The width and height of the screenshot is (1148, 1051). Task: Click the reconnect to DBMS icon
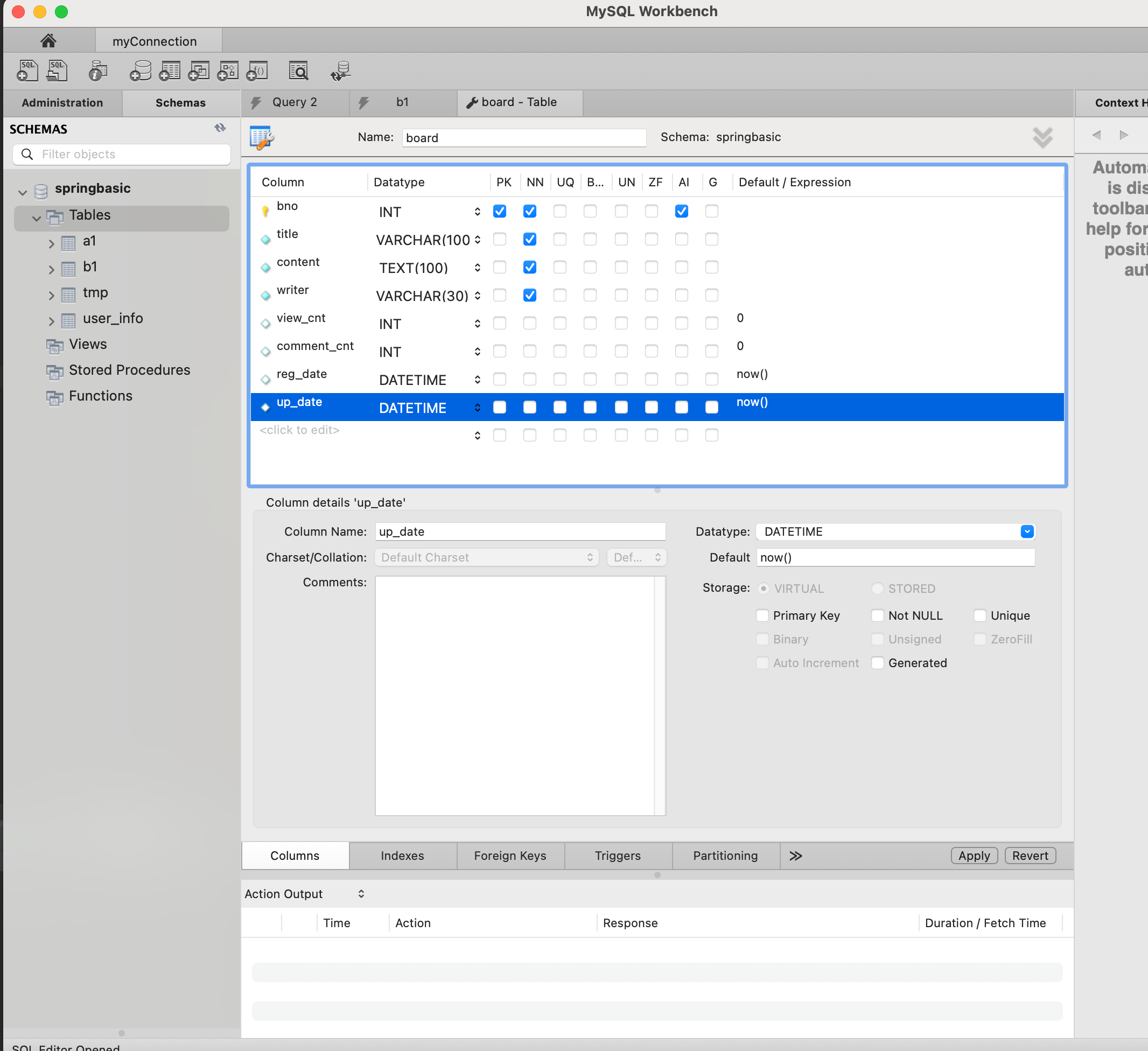coord(340,71)
